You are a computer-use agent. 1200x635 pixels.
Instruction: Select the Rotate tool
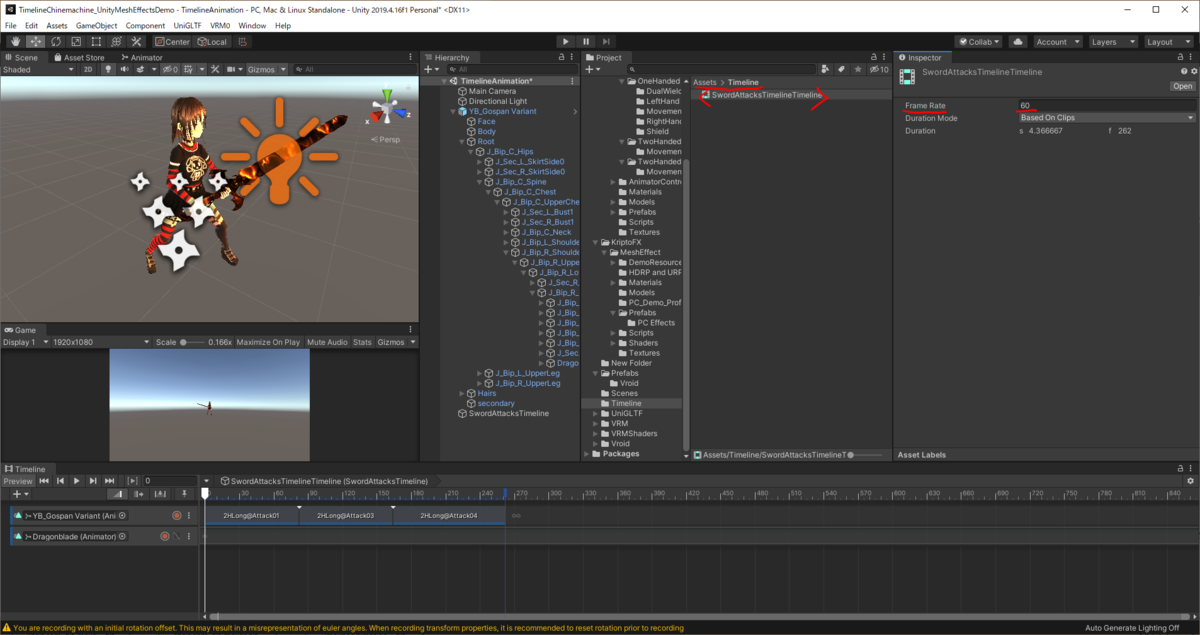(x=56, y=42)
